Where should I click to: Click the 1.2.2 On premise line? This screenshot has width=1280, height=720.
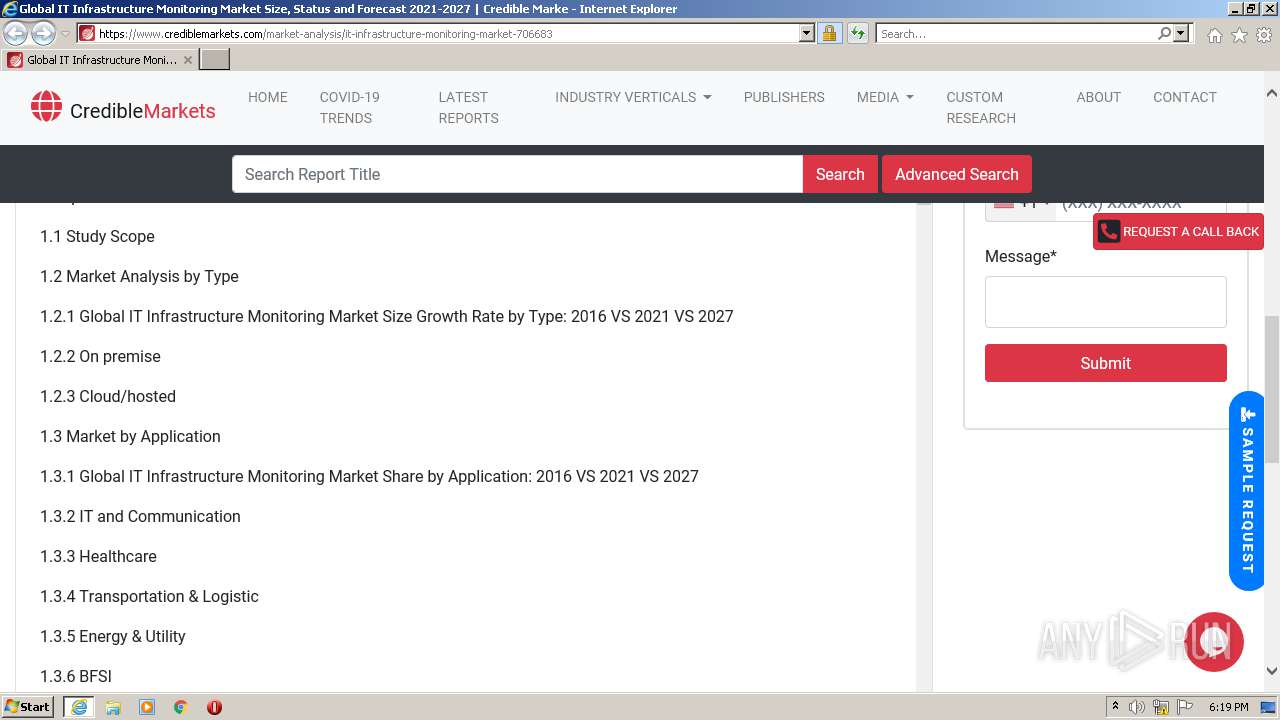click(100, 356)
